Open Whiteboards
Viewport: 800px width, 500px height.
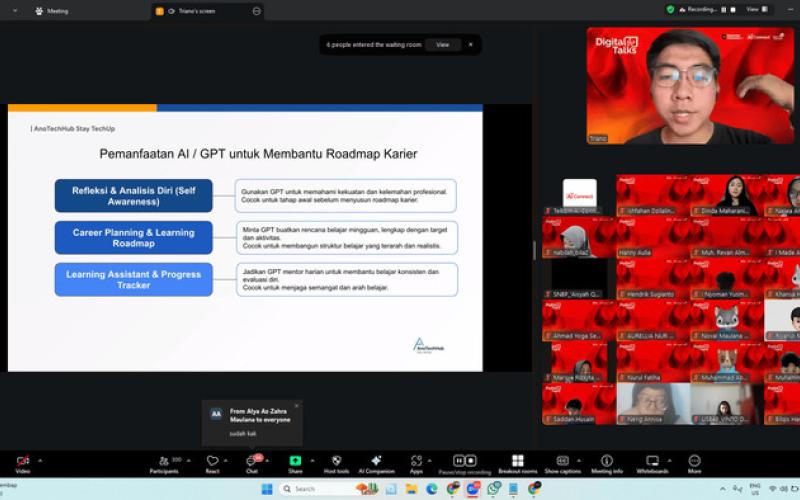point(652,462)
